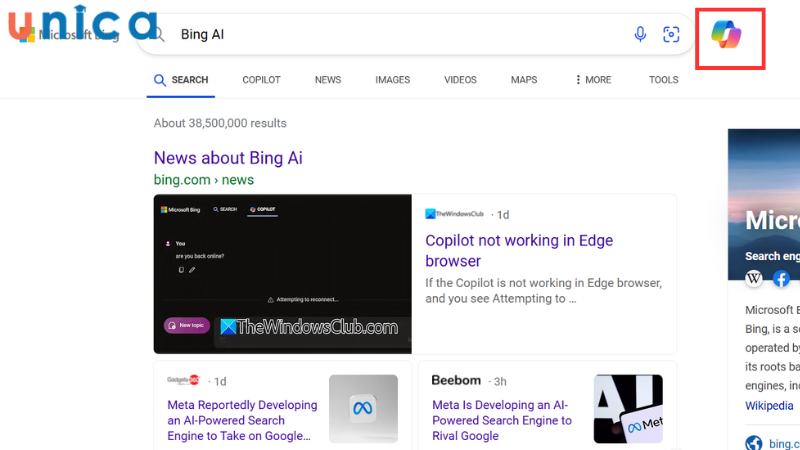The height and width of the screenshot is (450, 800).
Task: Click the globe icon beside bing.com
Action: 754,443
